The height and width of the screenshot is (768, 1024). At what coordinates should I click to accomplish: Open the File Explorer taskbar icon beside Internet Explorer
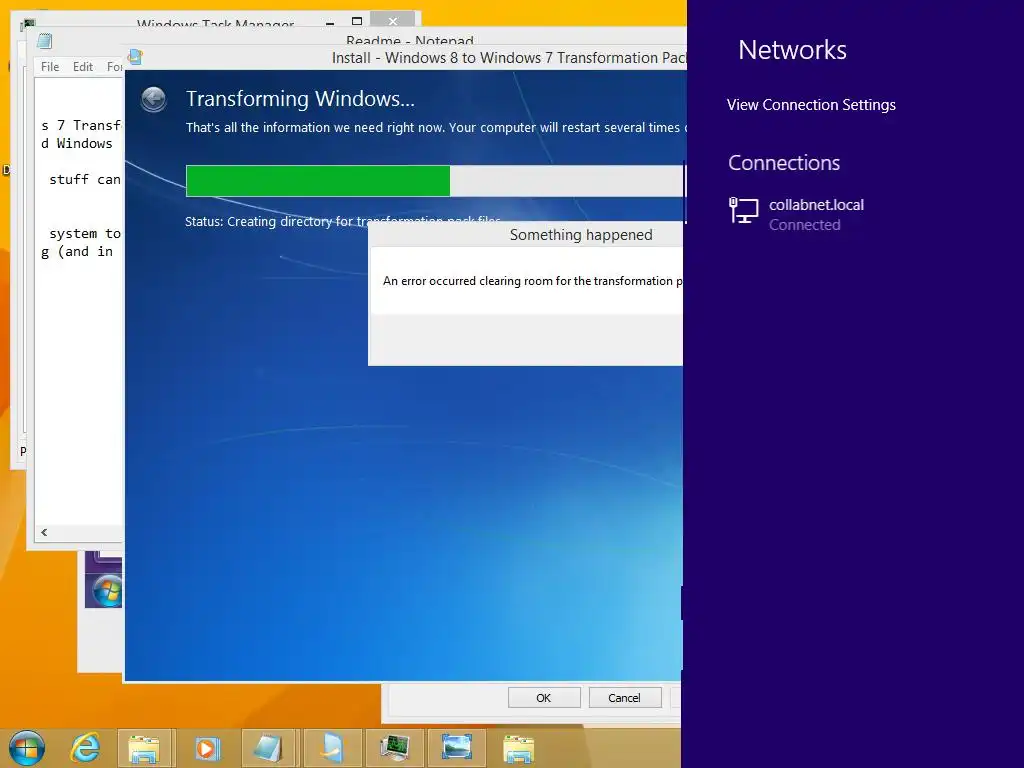pos(144,748)
